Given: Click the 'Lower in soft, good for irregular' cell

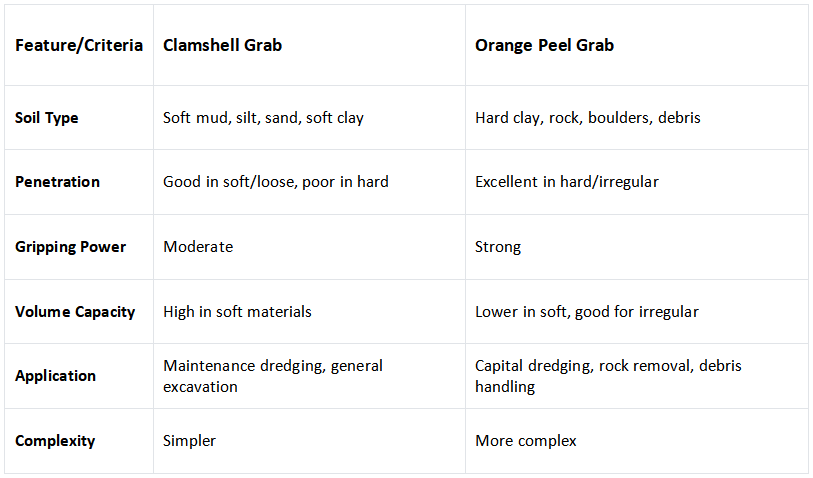Looking at the screenshot, I should pyautogui.click(x=637, y=312).
